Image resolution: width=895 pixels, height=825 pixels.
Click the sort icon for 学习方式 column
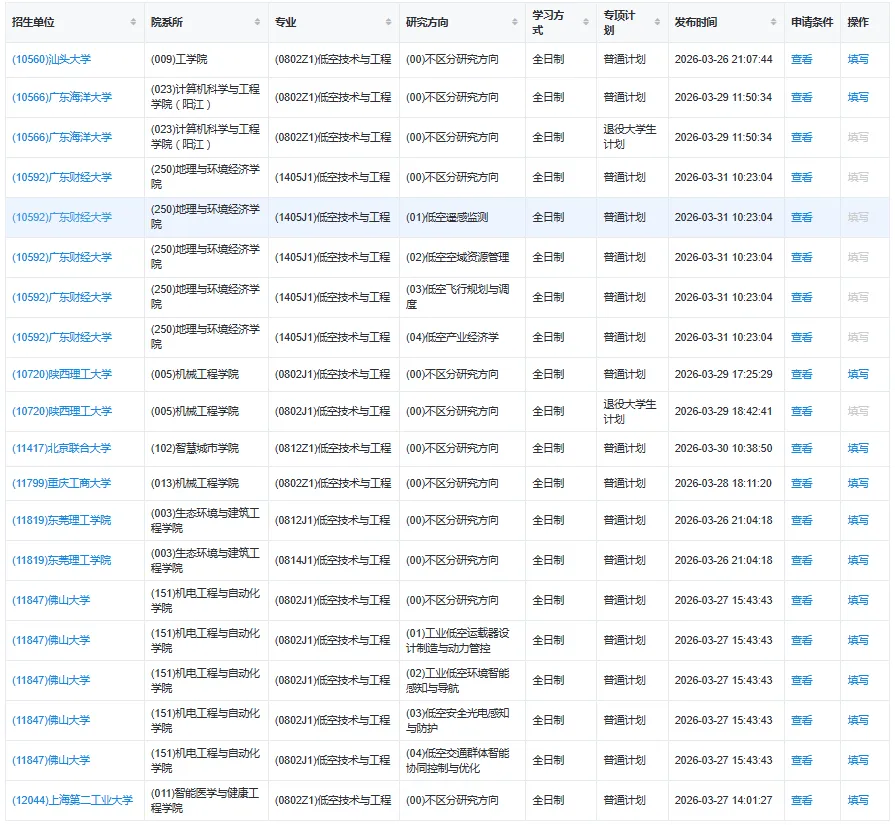pos(586,22)
